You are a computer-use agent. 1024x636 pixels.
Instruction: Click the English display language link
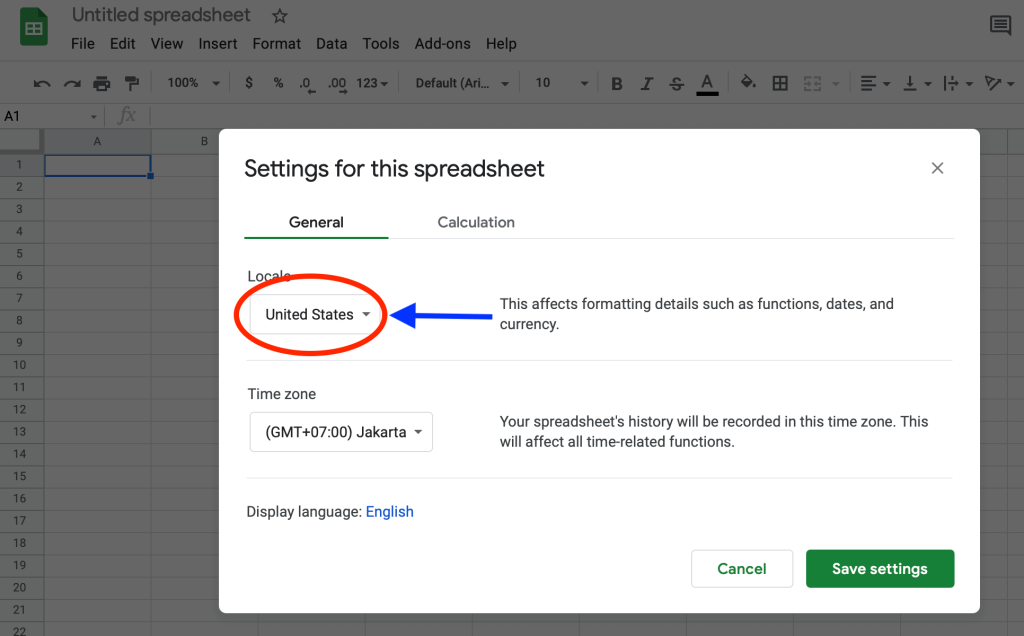[x=389, y=511]
